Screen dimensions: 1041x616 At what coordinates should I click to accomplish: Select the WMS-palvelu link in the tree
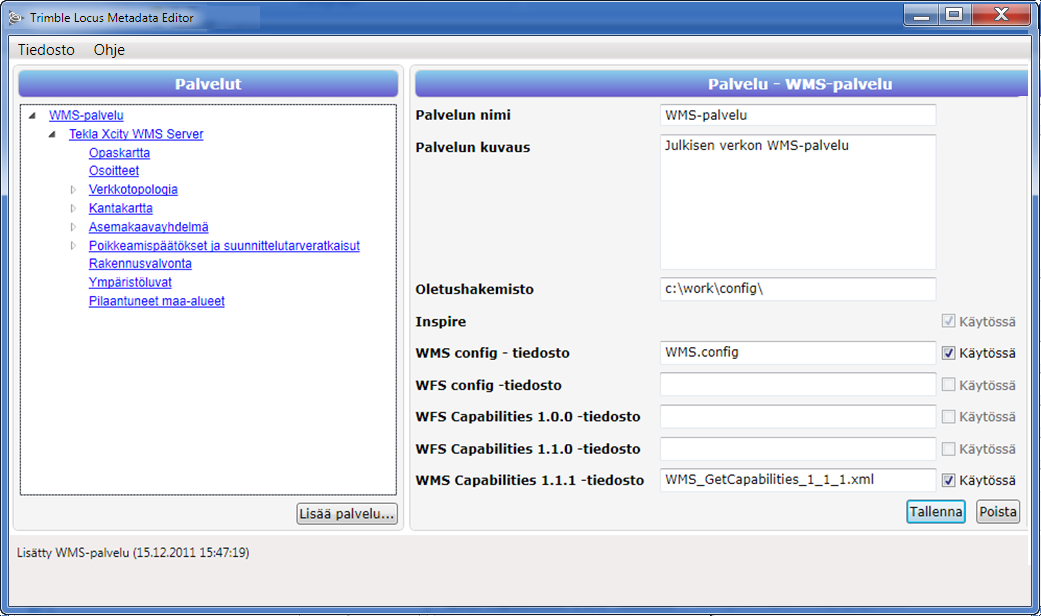point(86,116)
